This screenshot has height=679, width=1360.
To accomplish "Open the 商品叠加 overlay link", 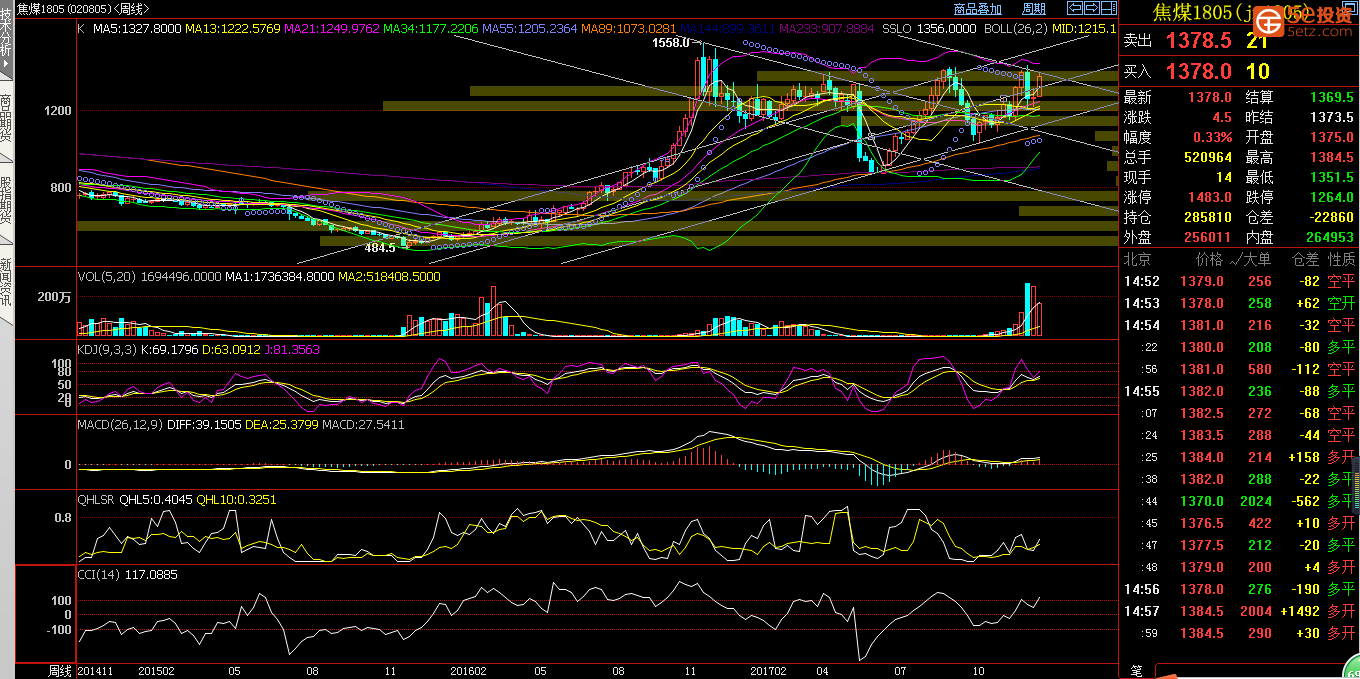I will 978,9.
